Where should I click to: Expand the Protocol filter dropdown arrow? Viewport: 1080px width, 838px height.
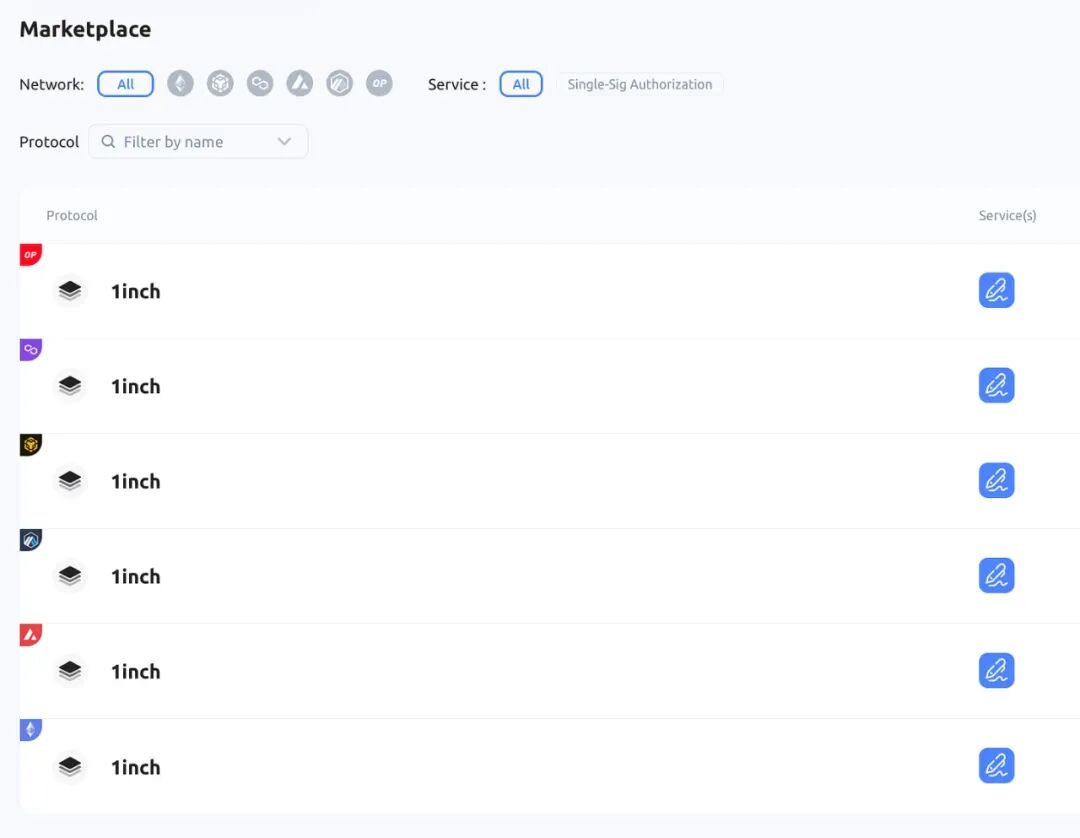[x=284, y=141]
